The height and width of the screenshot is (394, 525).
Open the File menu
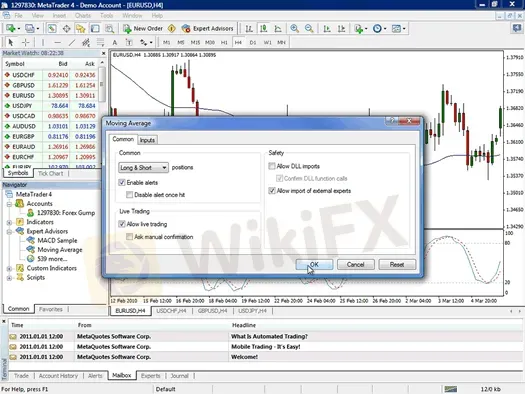click(x=18, y=15)
